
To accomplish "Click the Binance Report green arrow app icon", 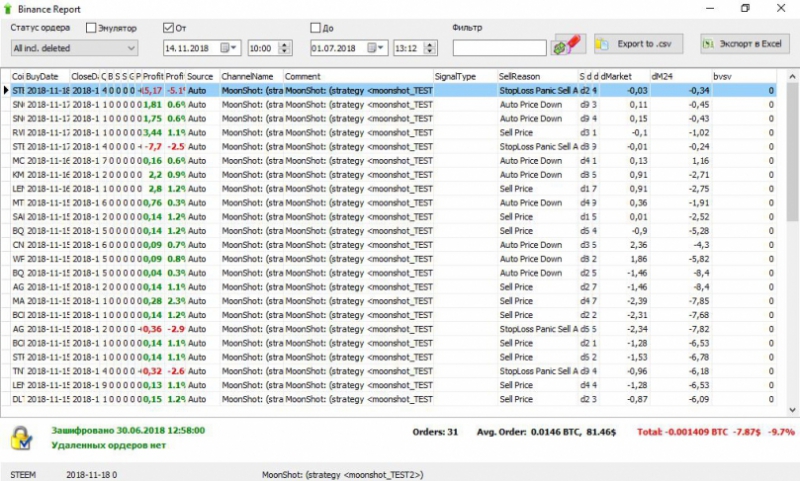I will coord(8,9).
